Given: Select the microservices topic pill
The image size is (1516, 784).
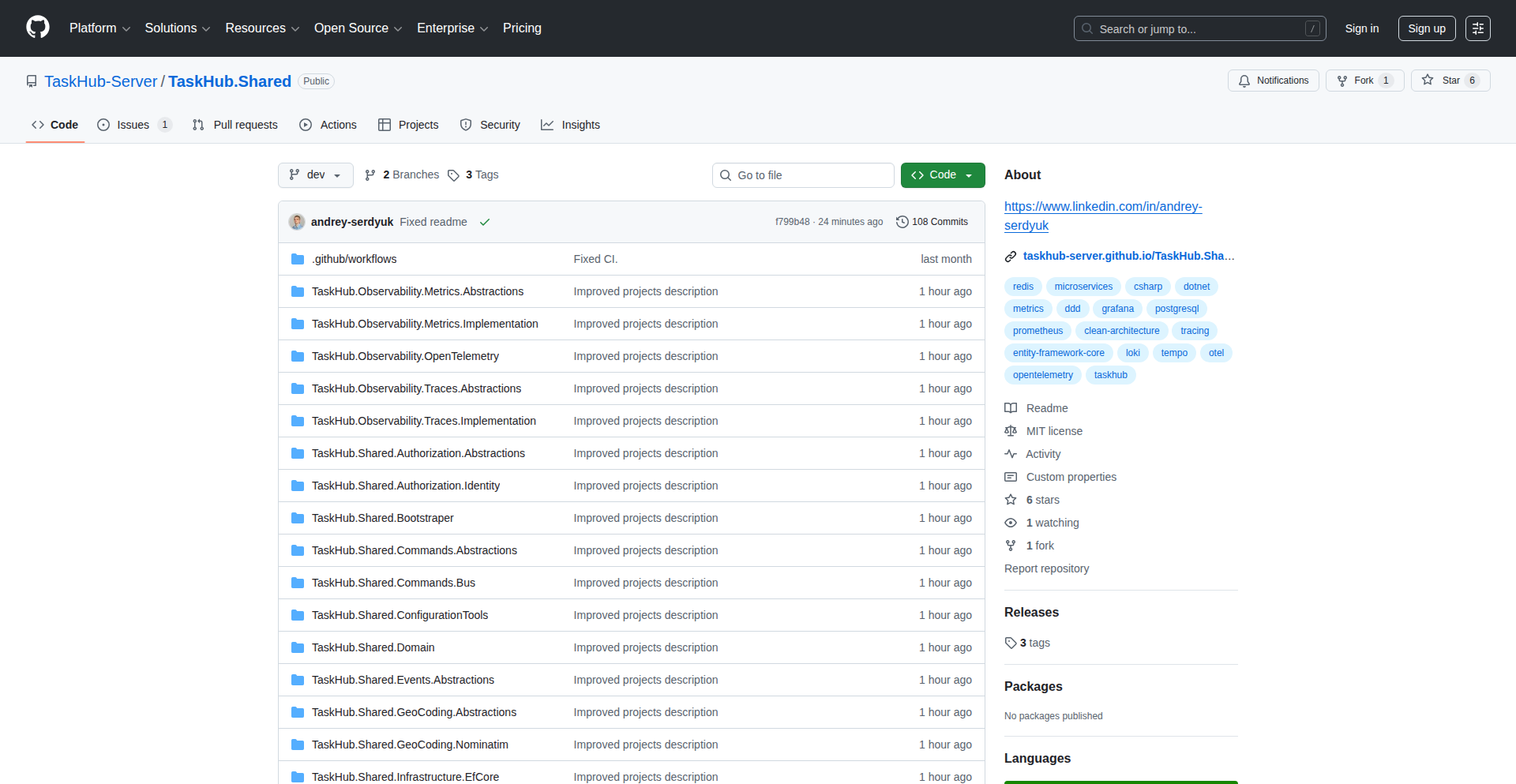Looking at the screenshot, I should 1083,287.
